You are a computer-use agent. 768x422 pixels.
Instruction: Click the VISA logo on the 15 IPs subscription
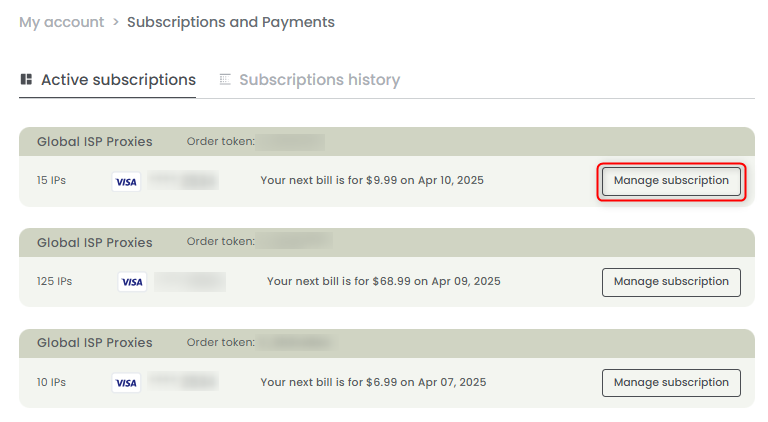[x=126, y=182]
